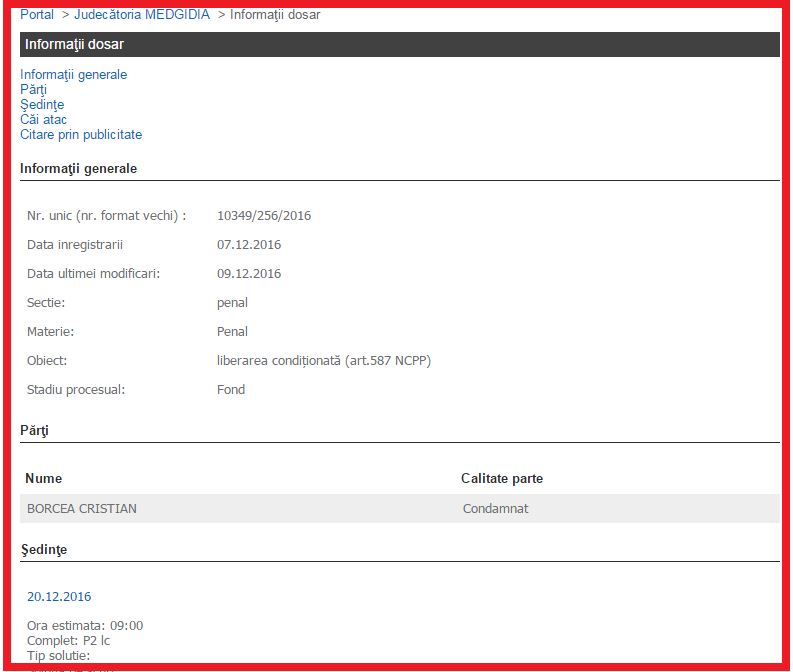
Task: Go to Părţi navigation link
Action: [33, 90]
